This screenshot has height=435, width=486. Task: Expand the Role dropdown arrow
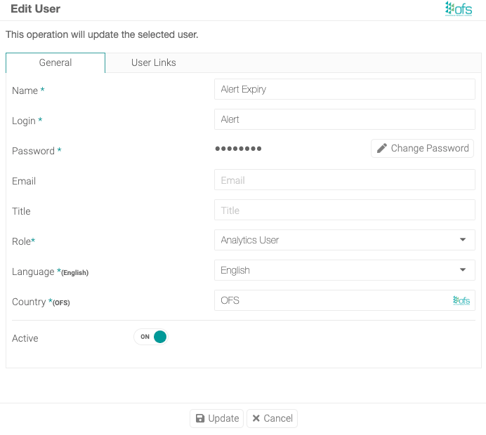(463, 240)
